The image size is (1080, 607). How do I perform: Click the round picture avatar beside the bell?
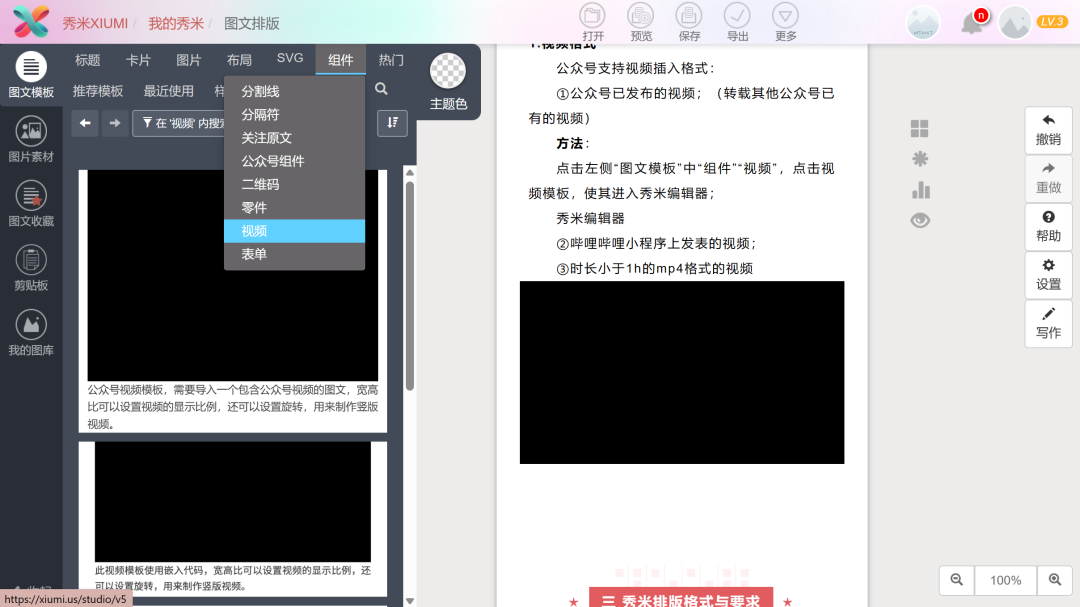coord(922,23)
